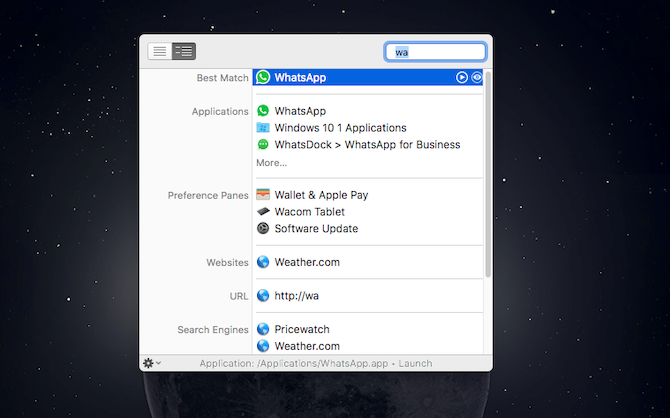Image resolution: width=670 pixels, height=418 pixels.
Task: Open Software Update preference pane
Action: click(316, 229)
